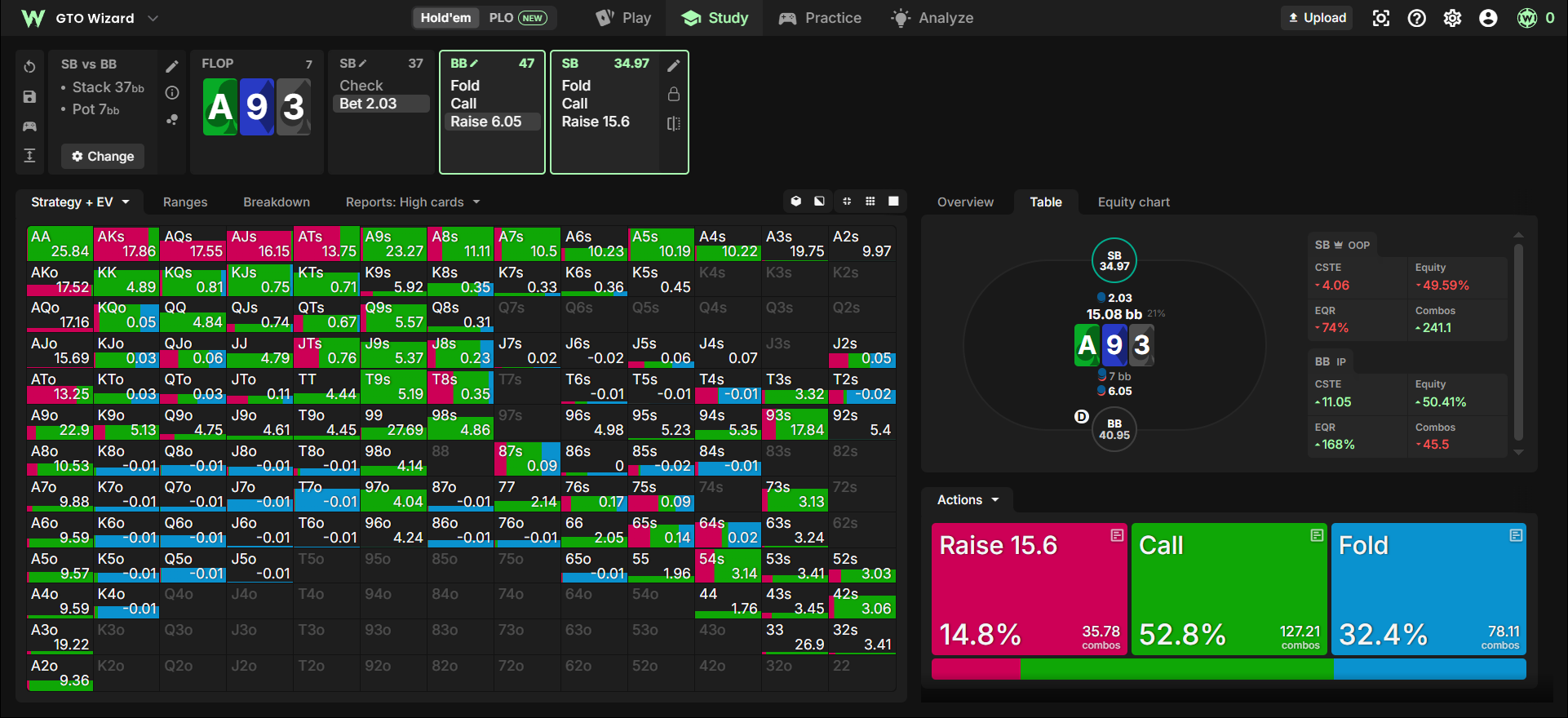Open the Strategy + EV dropdown
Screen dimensions: 1568x718
coord(80,202)
